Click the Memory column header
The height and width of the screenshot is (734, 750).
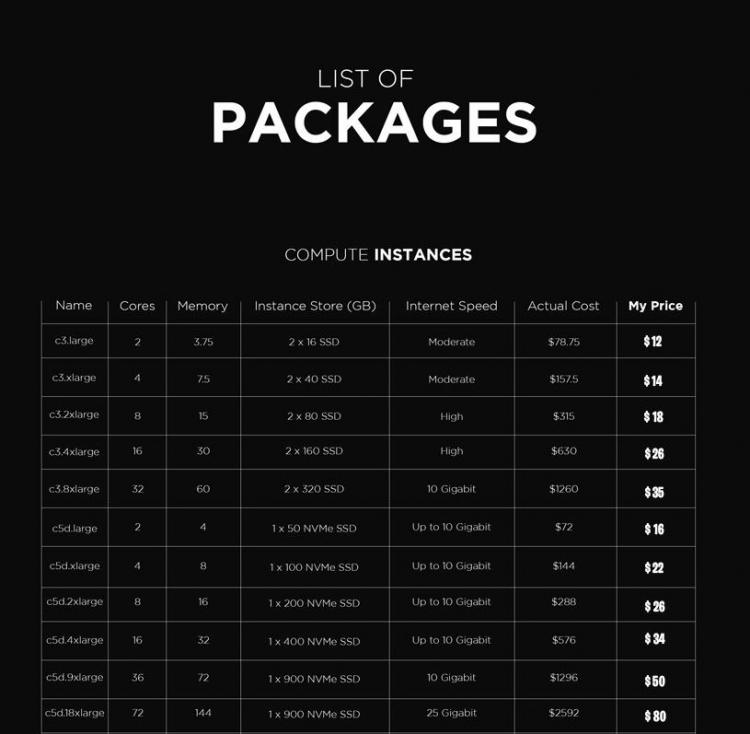(x=202, y=306)
